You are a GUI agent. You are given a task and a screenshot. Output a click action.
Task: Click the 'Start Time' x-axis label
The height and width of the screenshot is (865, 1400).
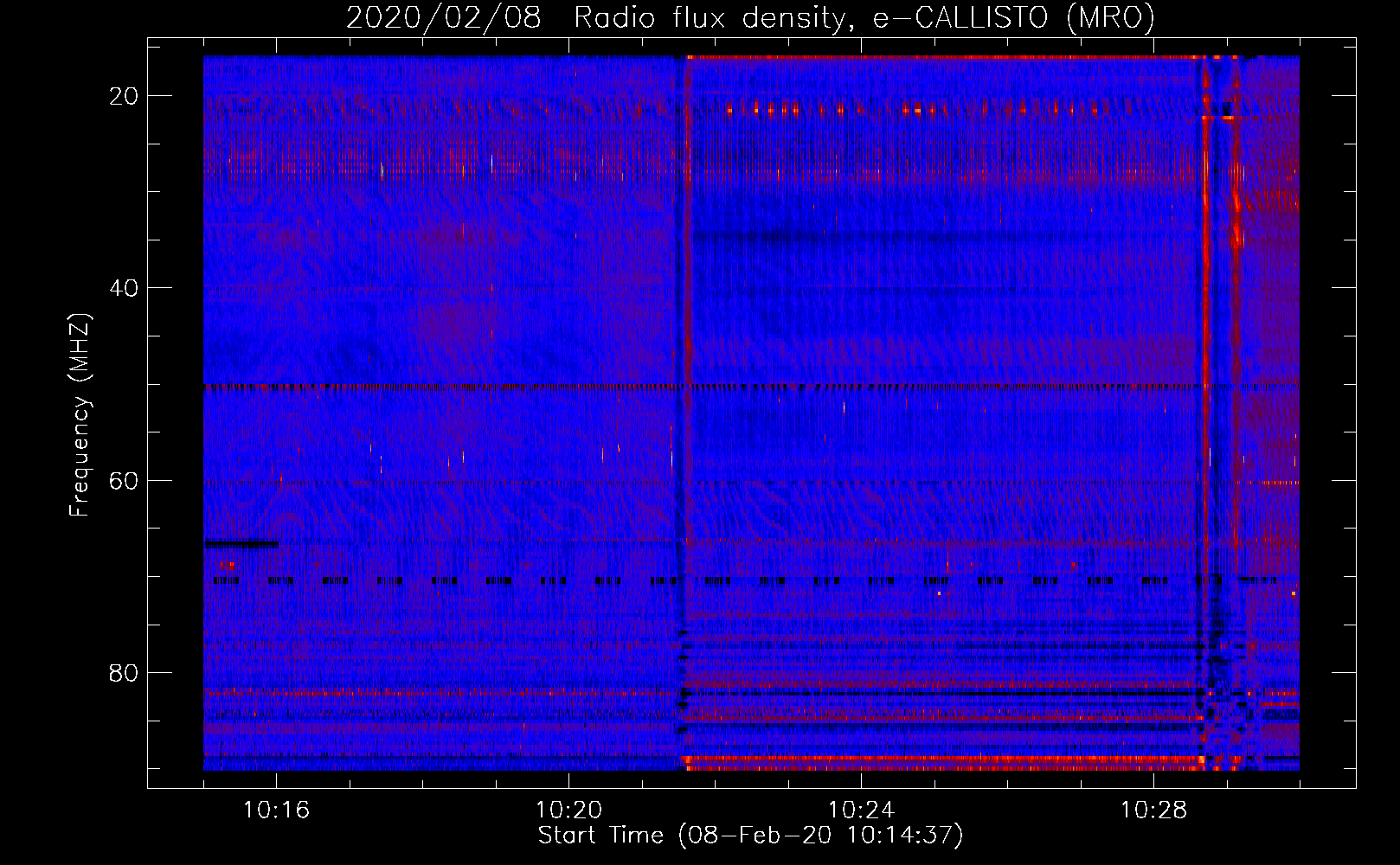750,836
